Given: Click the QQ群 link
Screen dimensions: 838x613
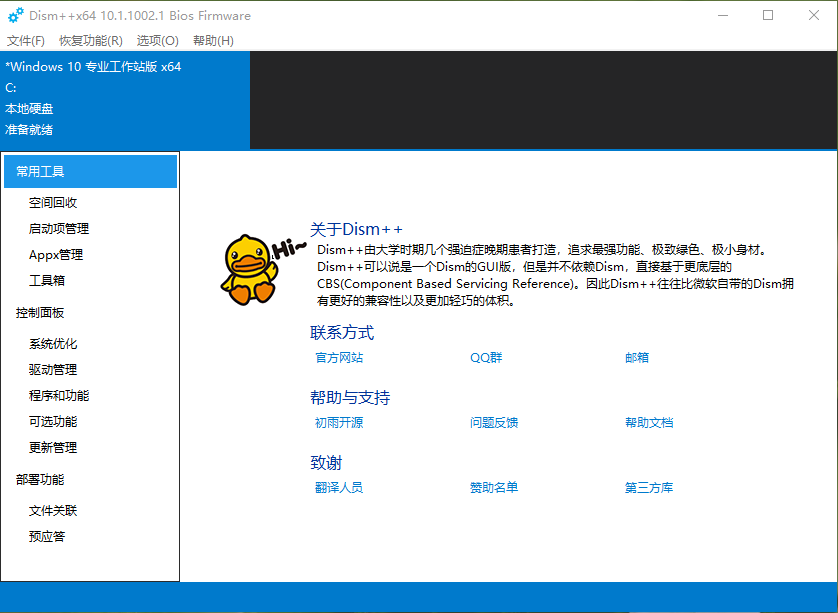Looking at the screenshot, I should click(x=486, y=358).
